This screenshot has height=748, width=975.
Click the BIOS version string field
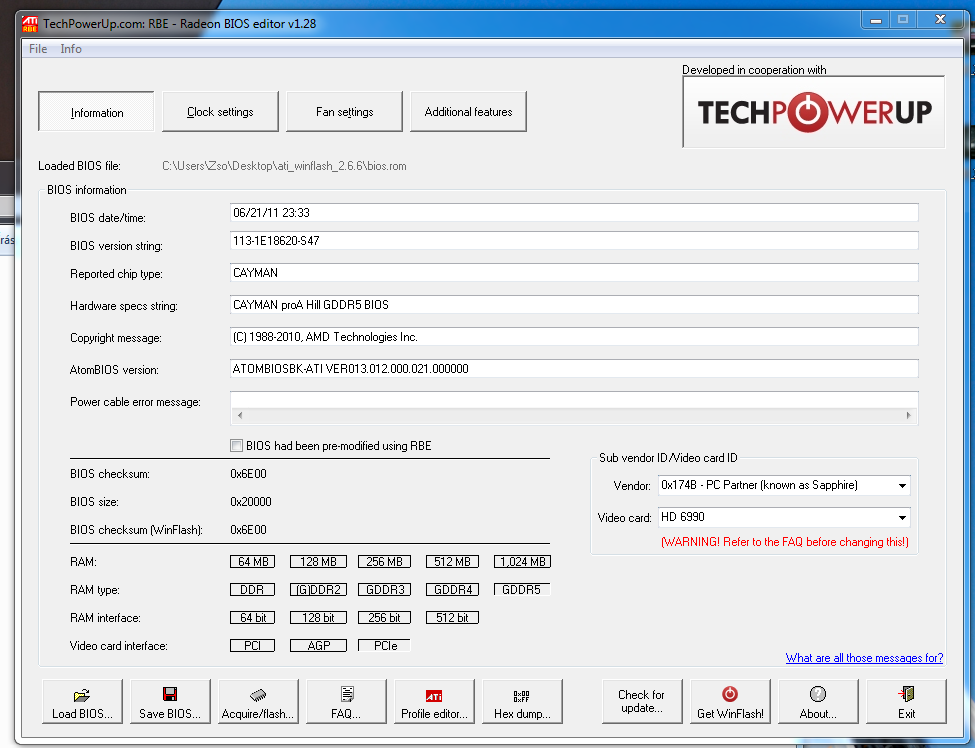pyautogui.click(x=574, y=241)
